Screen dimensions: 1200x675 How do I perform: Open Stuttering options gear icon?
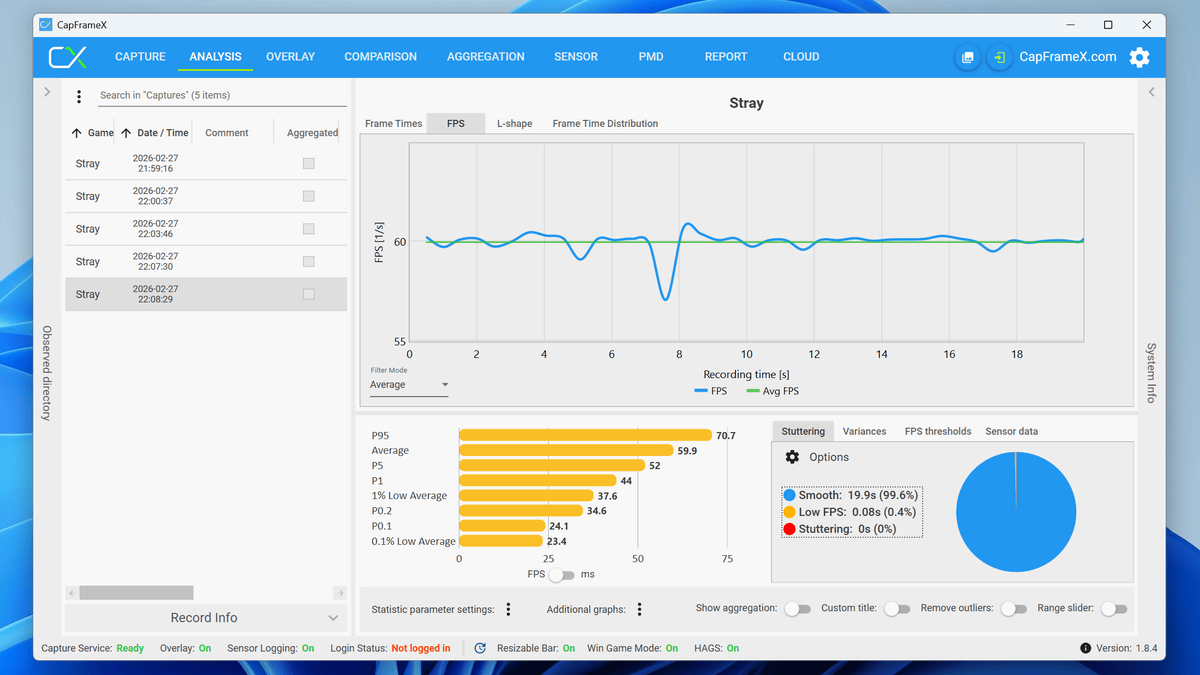pyautogui.click(x=792, y=457)
